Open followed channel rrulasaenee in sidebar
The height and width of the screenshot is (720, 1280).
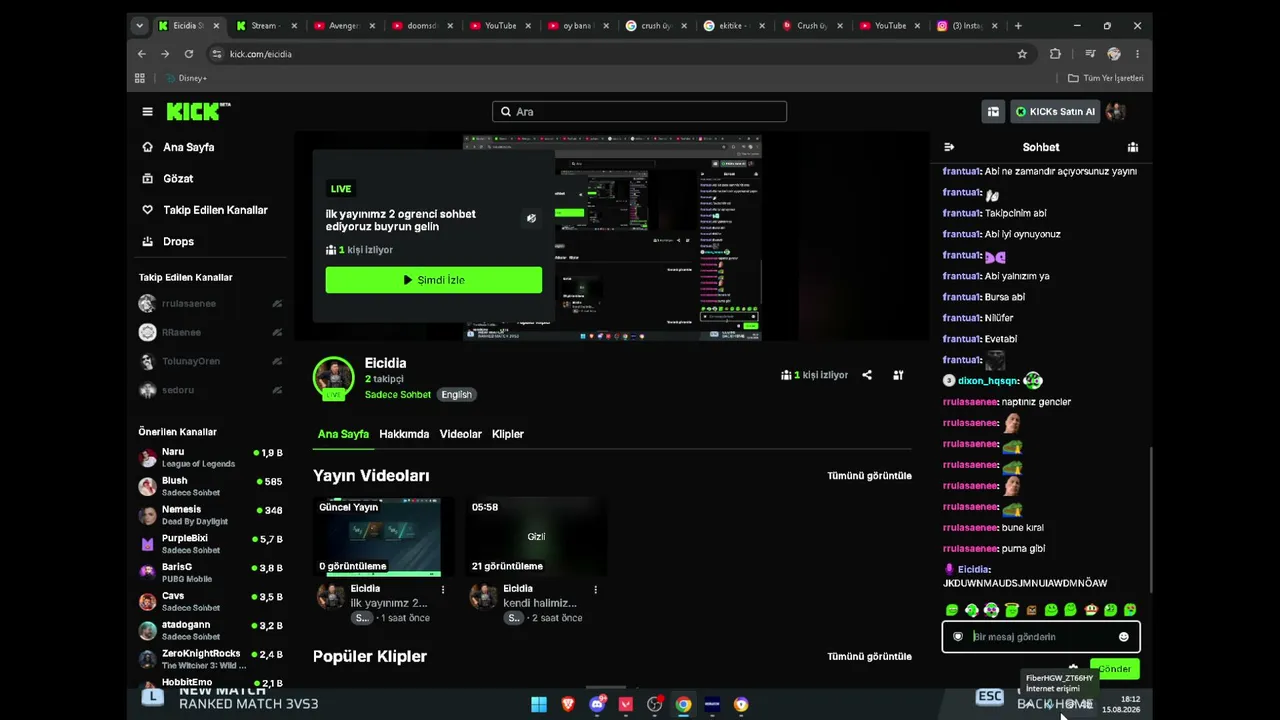coord(210,303)
